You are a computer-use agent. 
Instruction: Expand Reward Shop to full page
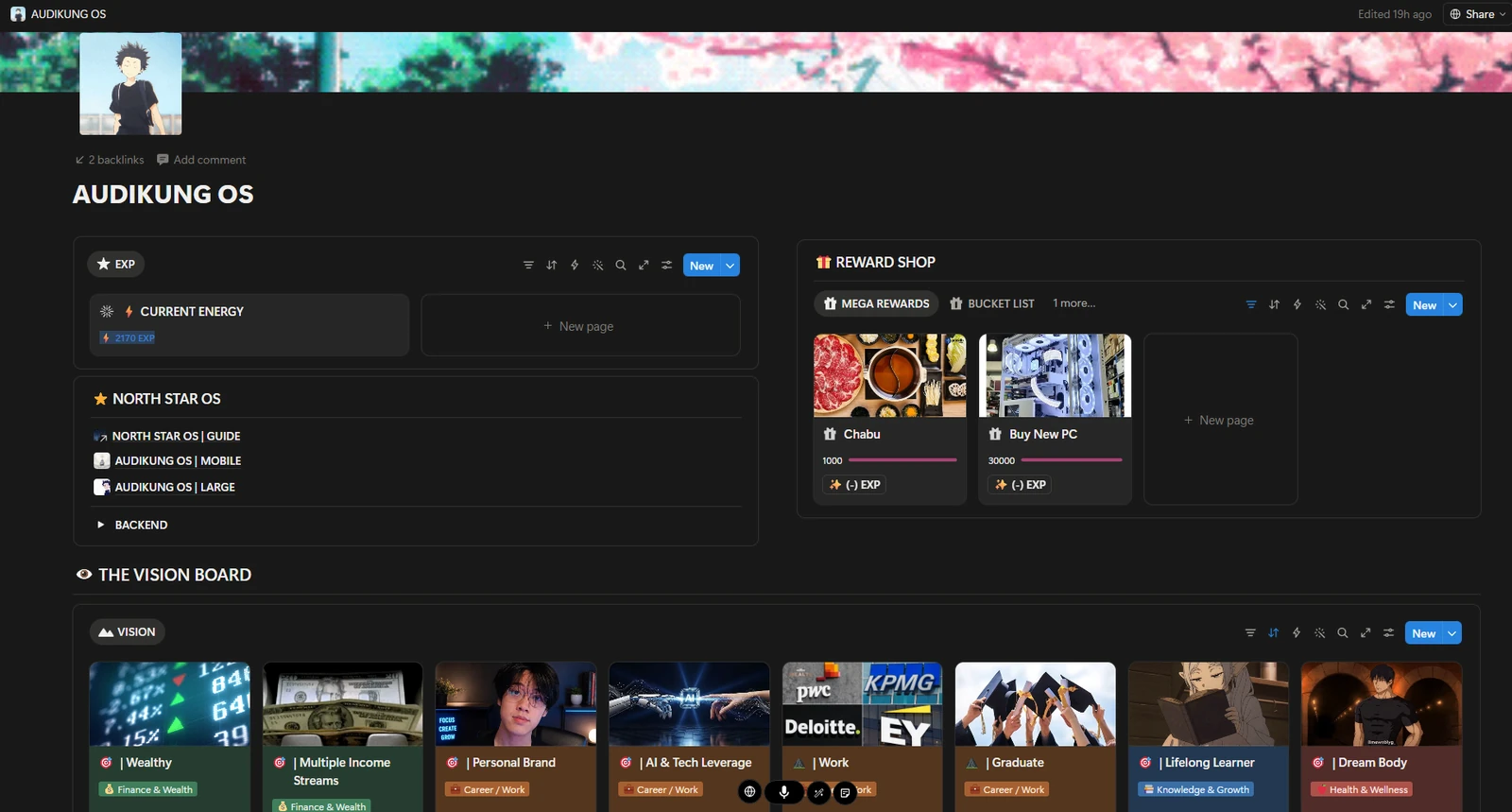(x=1366, y=304)
